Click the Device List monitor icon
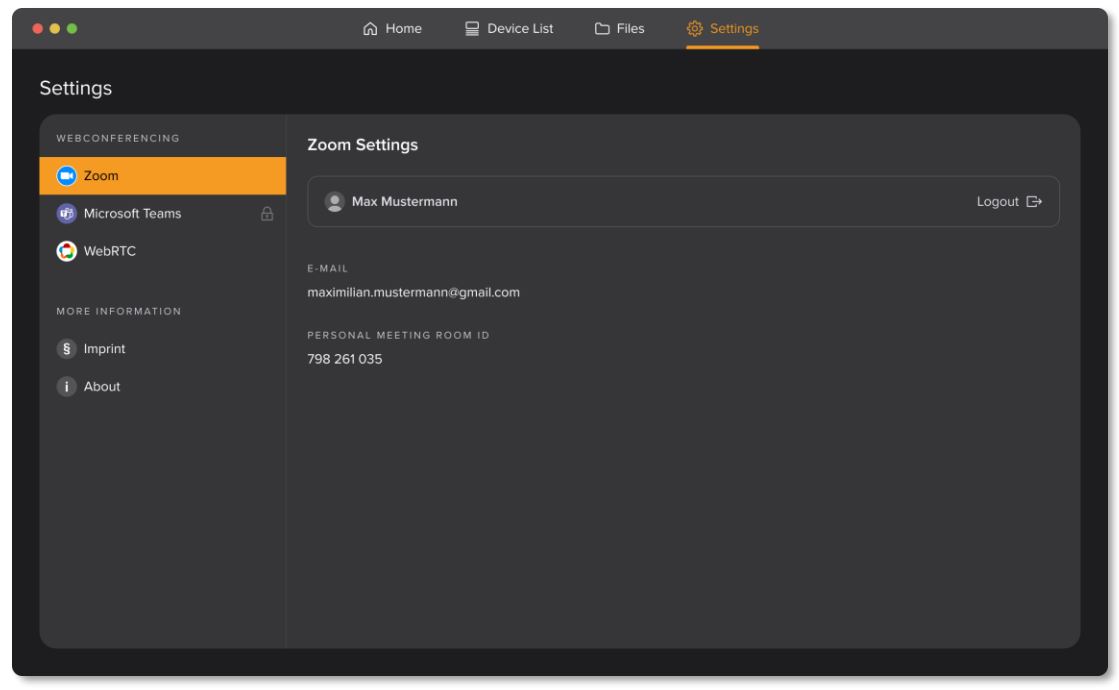The width and height of the screenshot is (1119, 690). tap(470, 30)
